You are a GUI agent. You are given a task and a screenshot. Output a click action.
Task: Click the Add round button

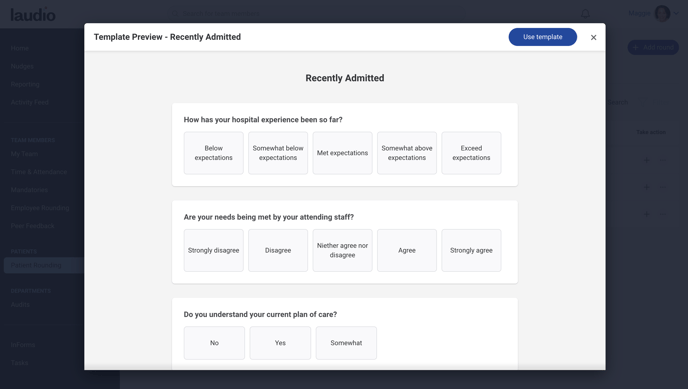pyautogui.click(x=653, y=47)
